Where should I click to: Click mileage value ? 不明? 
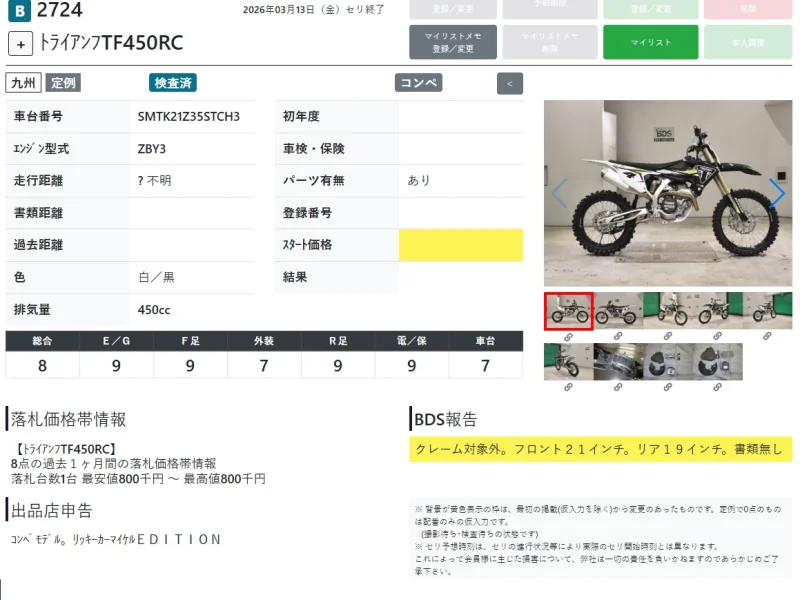(x=155, y=181)
